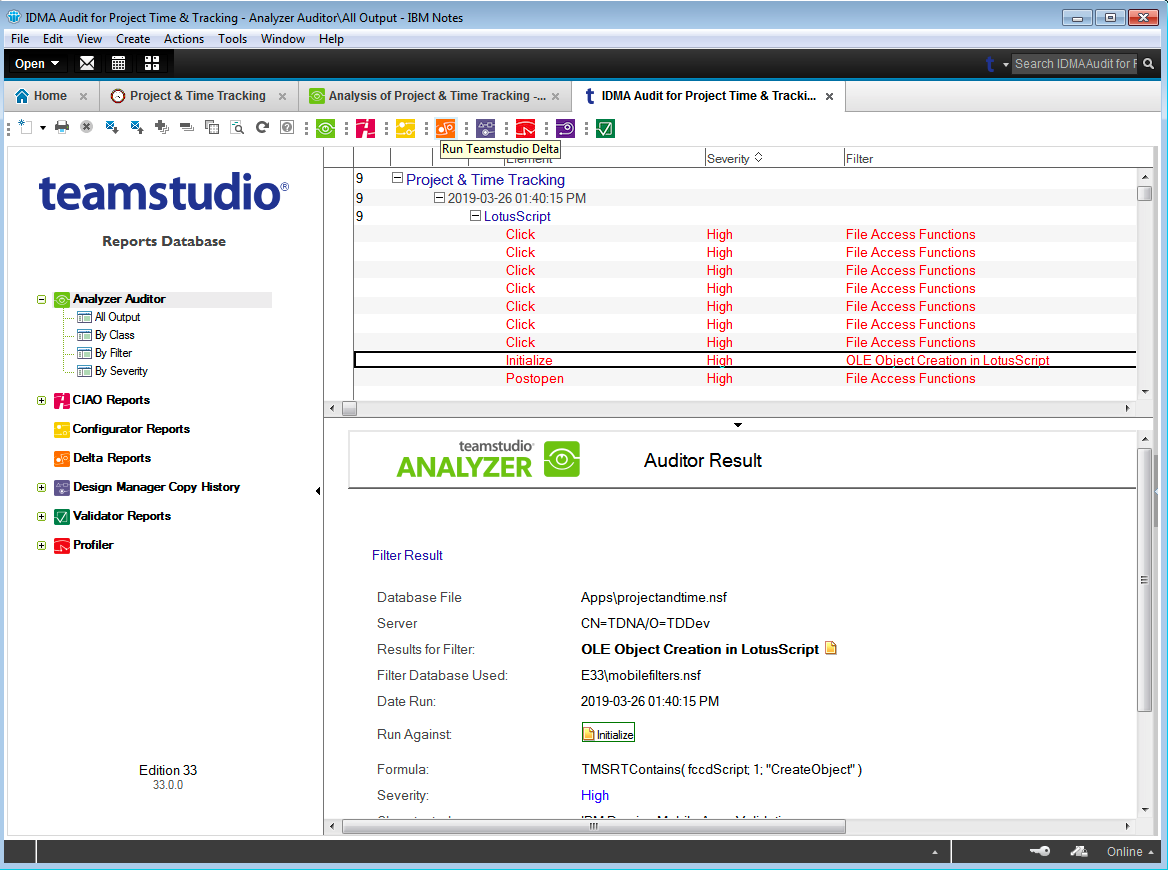Select By Severity view

[x=121, y=371]
